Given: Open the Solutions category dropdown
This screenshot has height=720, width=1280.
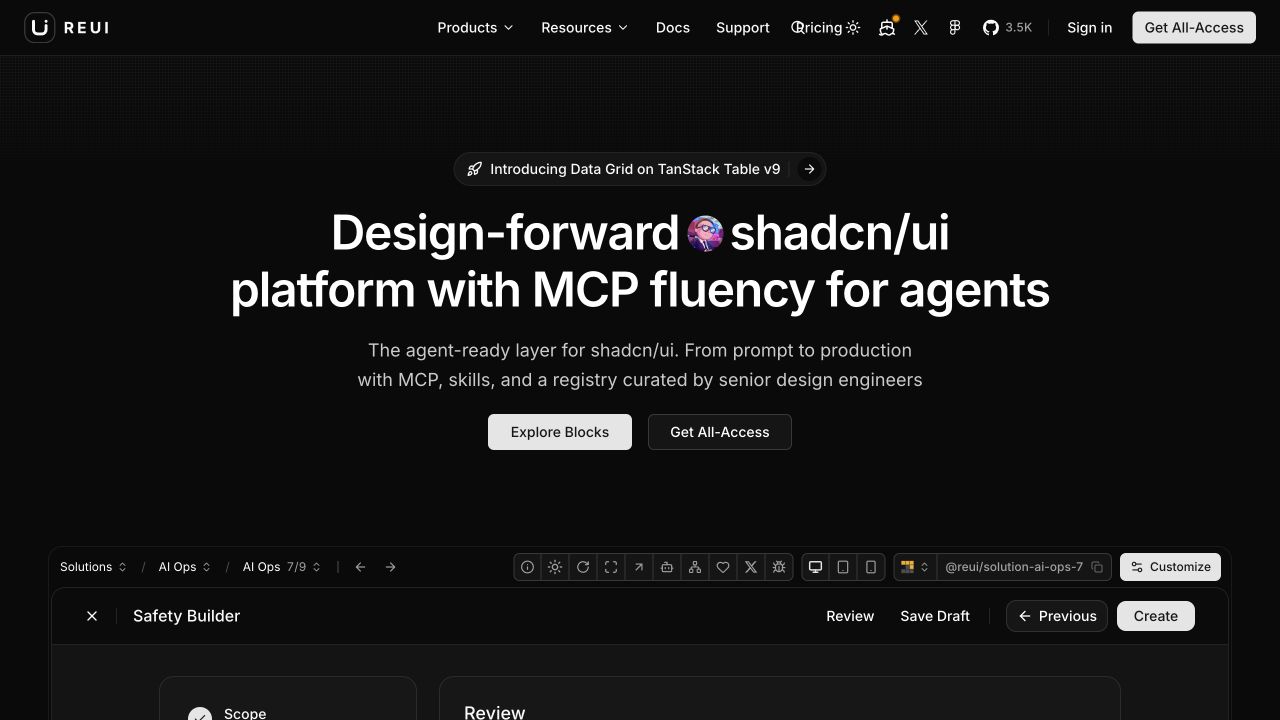Looking at the screenshot, I should point(93,567).
